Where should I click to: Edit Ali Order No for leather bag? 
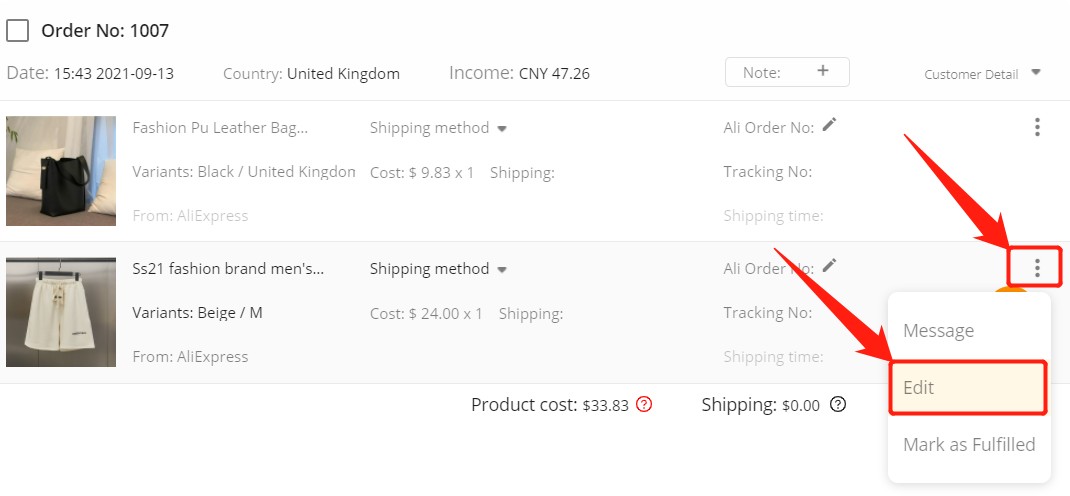click(x=828, y=125)
